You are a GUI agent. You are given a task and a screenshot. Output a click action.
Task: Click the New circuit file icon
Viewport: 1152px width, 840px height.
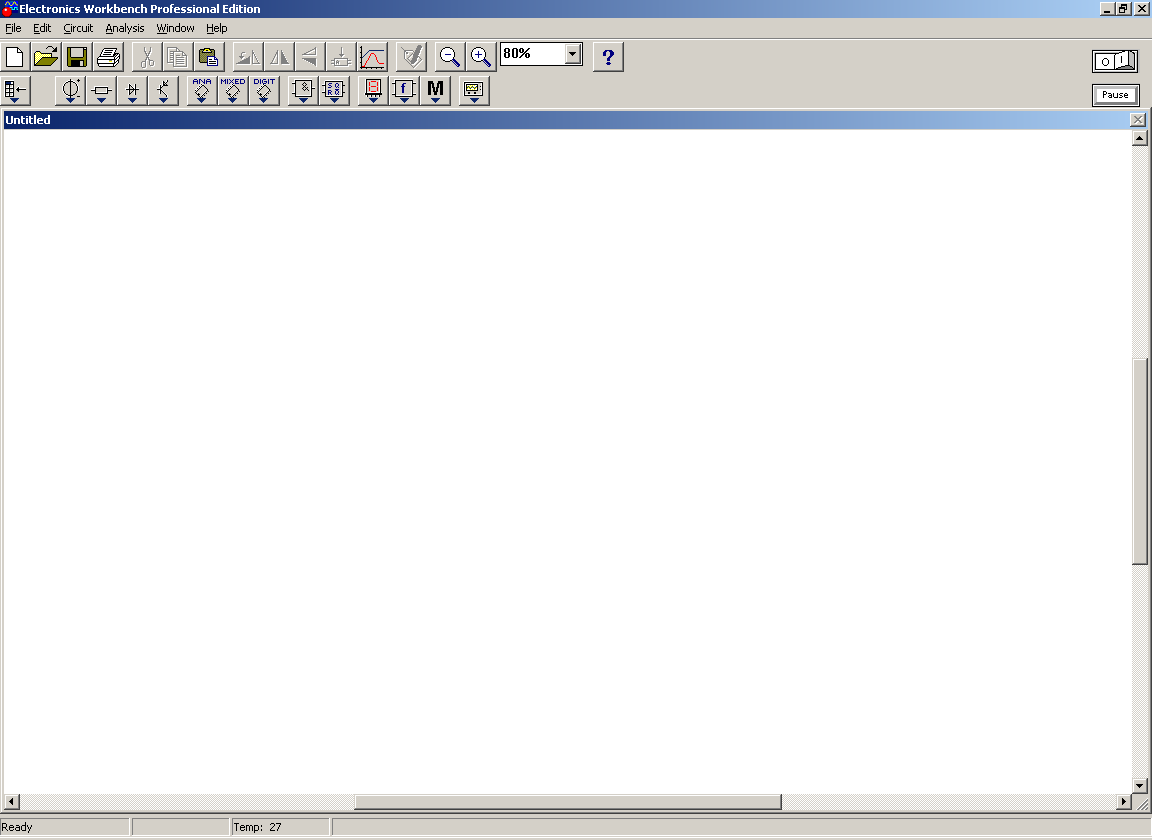click(x=15, y=57)
